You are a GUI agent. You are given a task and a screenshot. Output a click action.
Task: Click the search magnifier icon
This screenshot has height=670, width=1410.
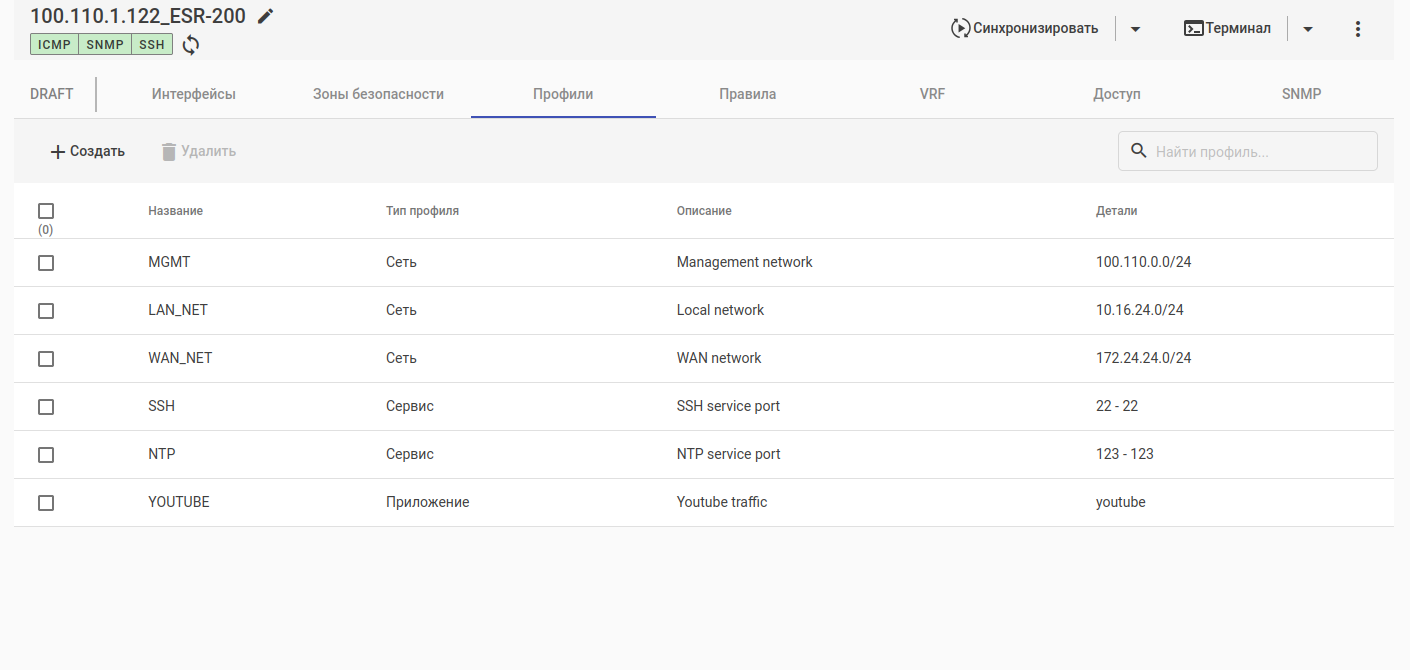(x=1138, y=151)
